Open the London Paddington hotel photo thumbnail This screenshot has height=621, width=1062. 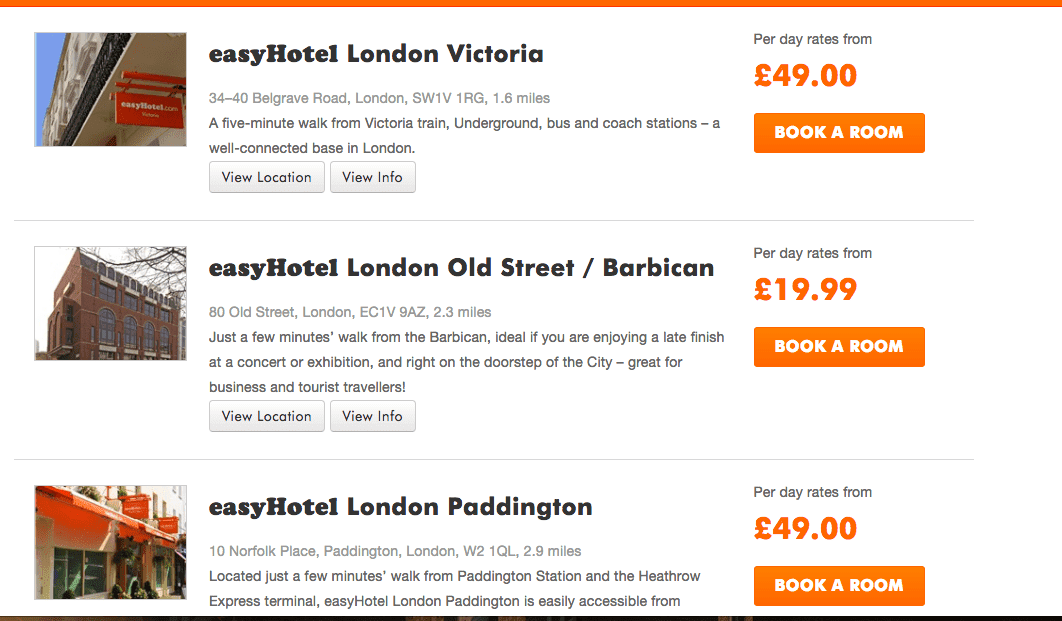pos(110,542)
